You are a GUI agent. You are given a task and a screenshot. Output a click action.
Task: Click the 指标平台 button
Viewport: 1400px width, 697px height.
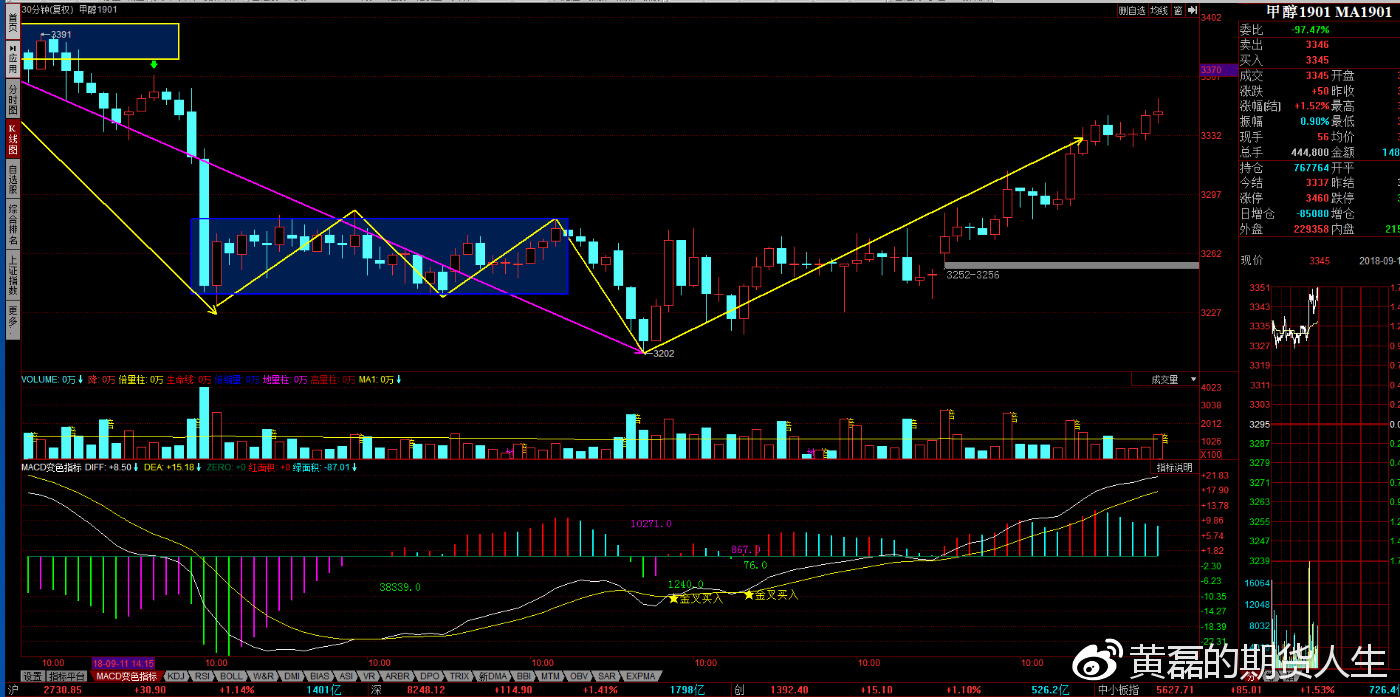click(69, 677)
